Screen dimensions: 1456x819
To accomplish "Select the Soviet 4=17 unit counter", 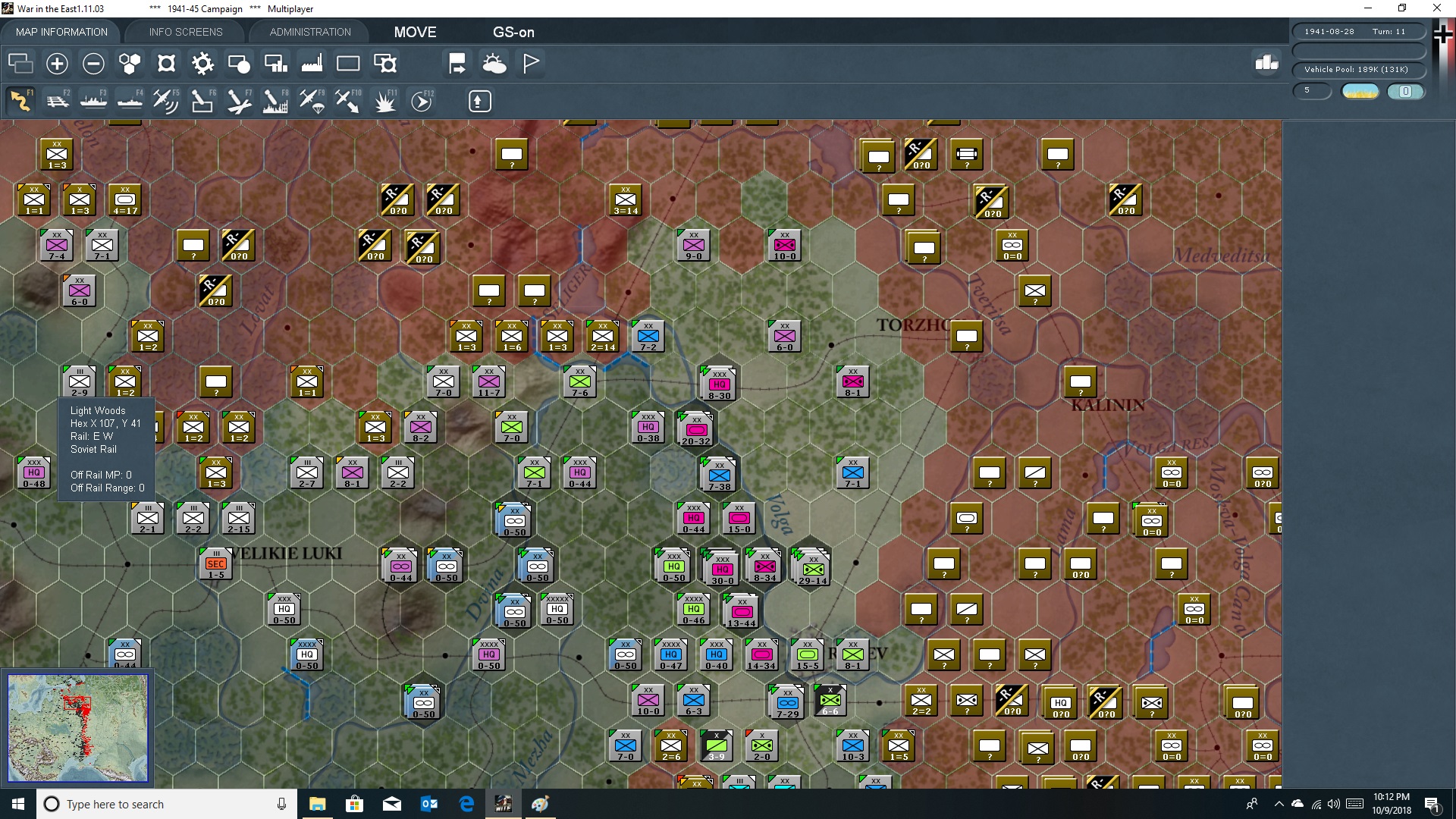I will pyautogui.click(x=125, y=199).
